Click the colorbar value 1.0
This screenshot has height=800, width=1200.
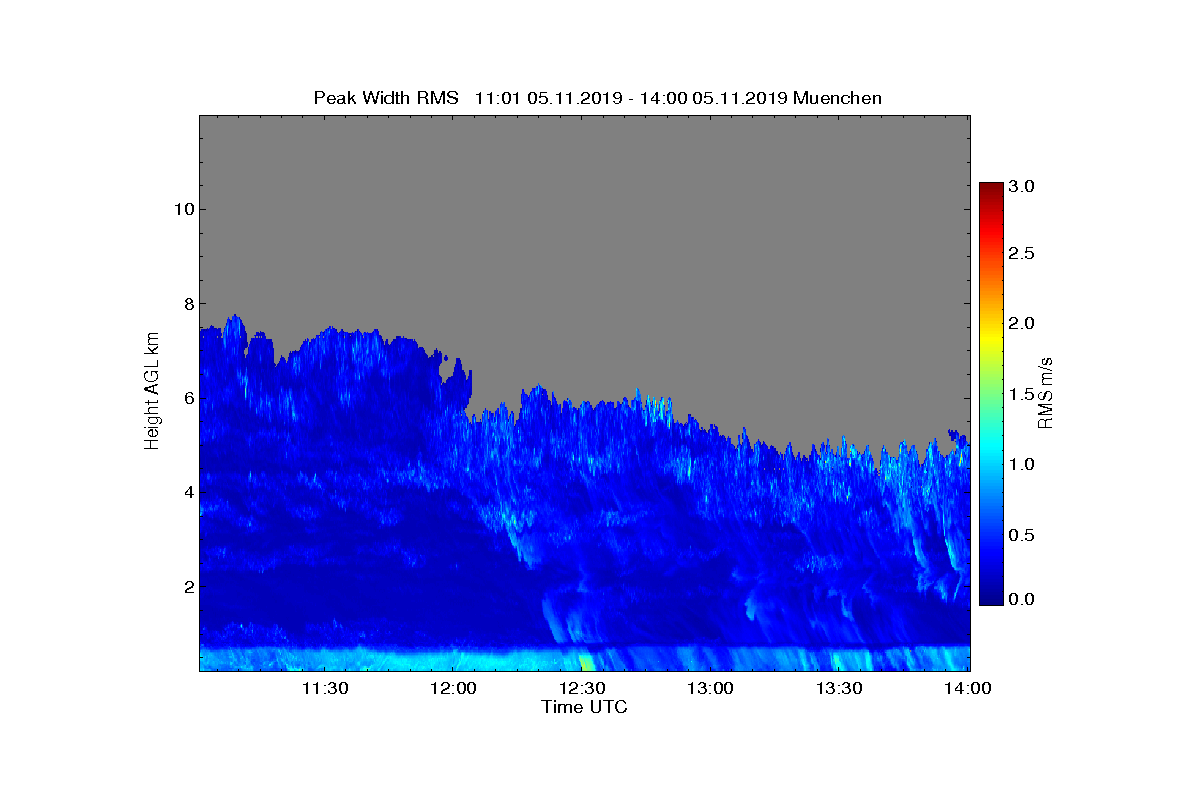1022,464
